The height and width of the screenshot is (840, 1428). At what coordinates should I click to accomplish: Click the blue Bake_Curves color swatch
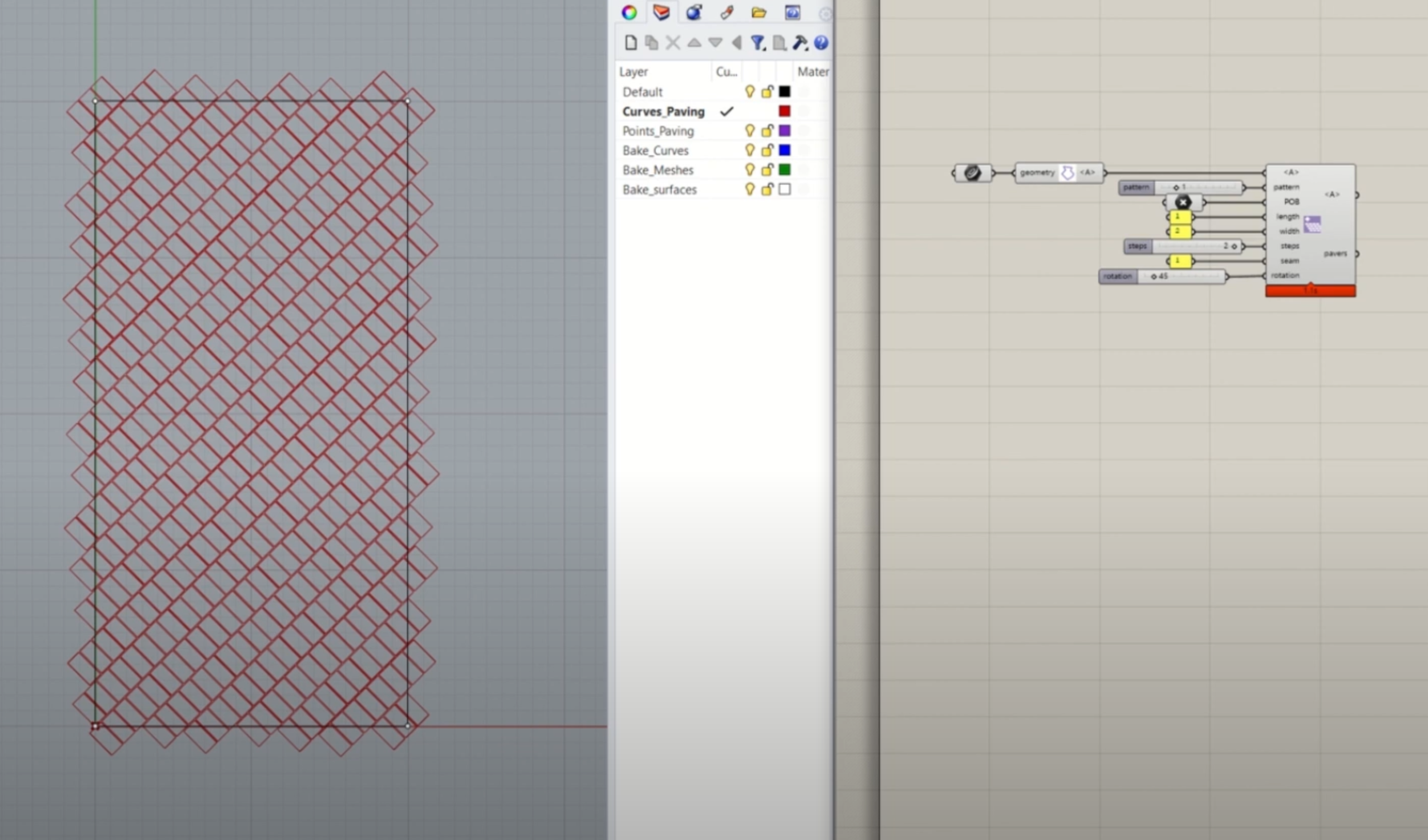pos(784,150)
